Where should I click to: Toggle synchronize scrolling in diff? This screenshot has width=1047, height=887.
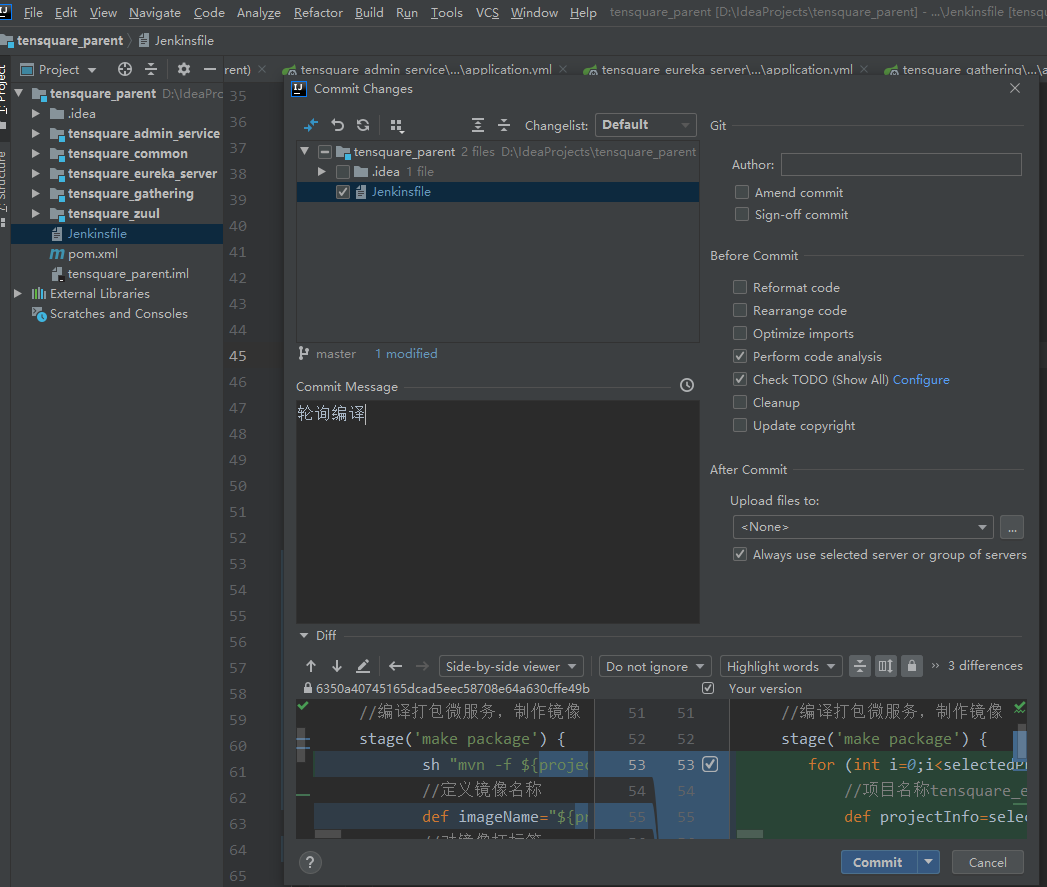click(885, 666)
